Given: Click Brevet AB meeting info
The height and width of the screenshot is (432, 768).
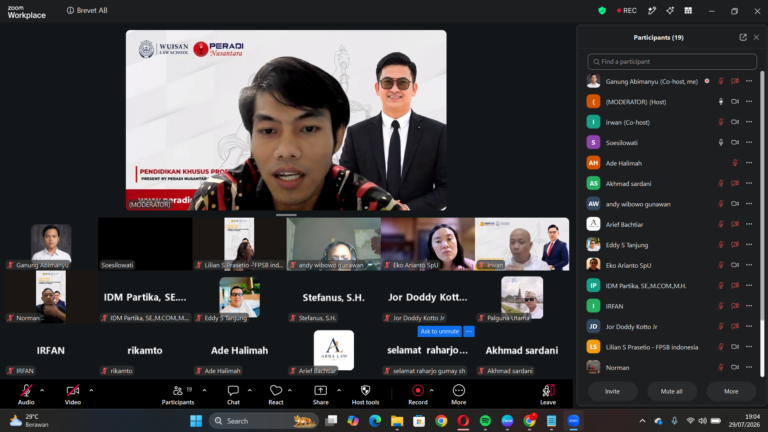Looking at the screenshot, I should click(87, 10).
